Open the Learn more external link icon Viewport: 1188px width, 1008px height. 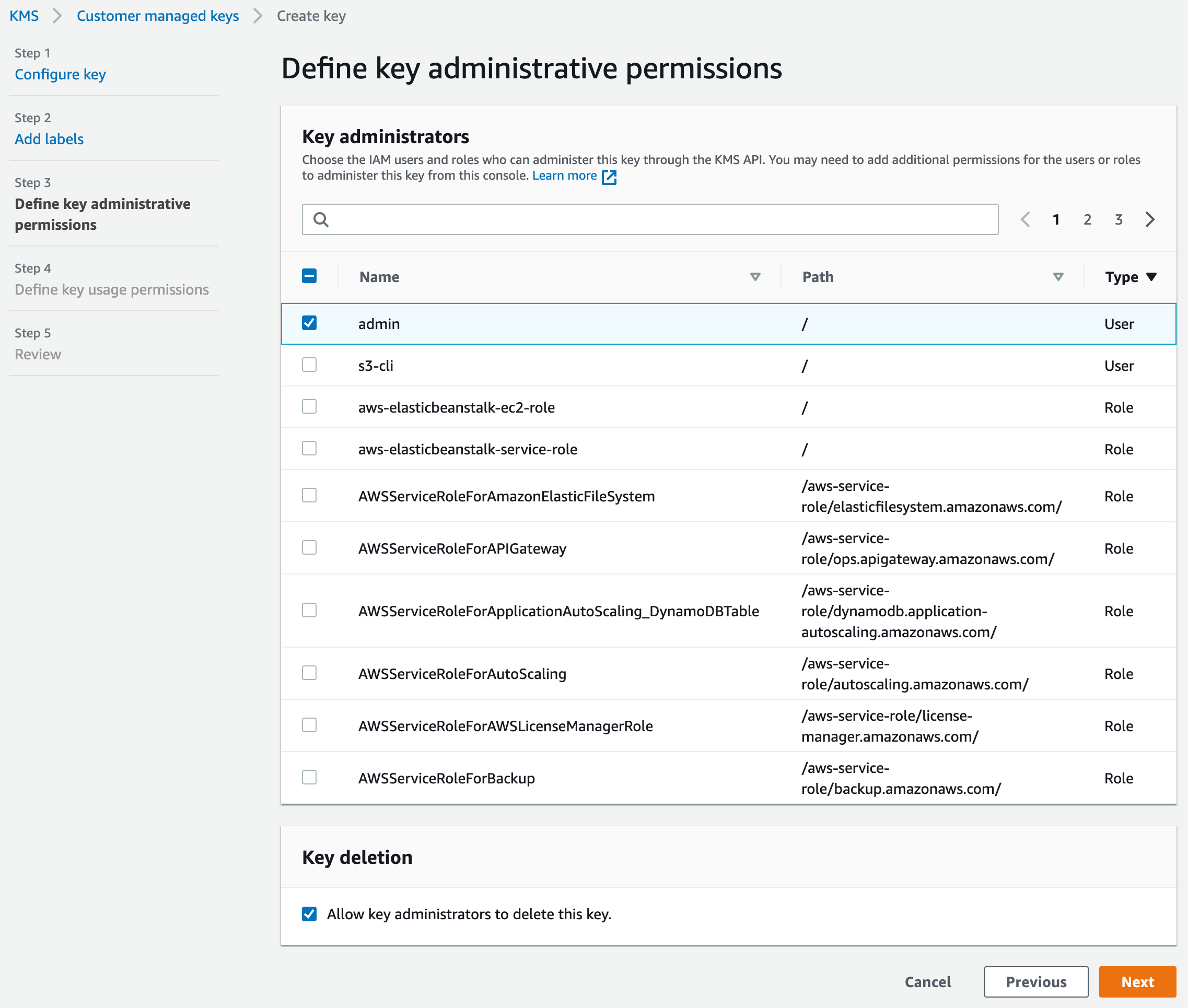point(609,177)
